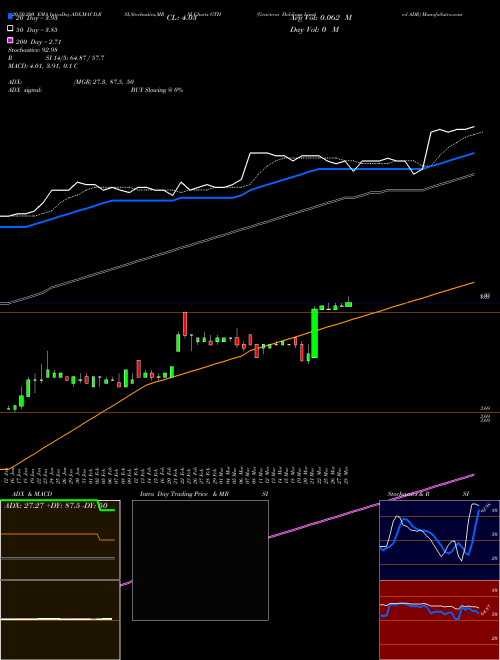This screenshot has height=660, width=500.
Task: Click the tall green breakout candlestick
Action: [x=314, y=333]
